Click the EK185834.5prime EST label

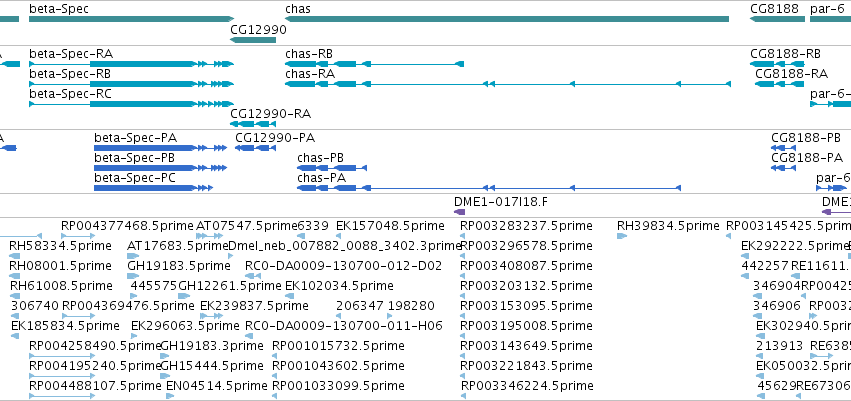[x=65, y=326]
